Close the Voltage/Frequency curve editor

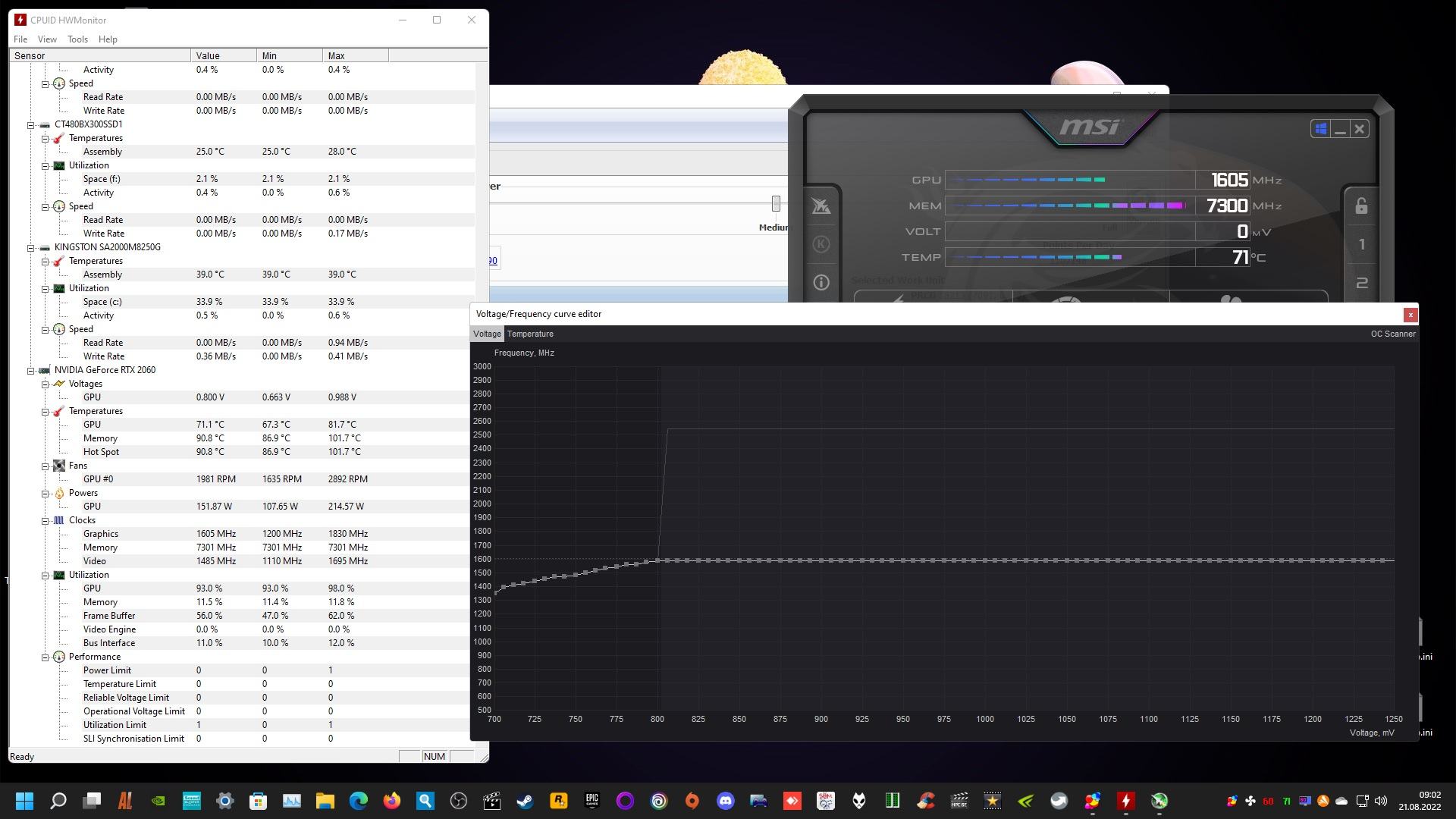[1410, 314]
